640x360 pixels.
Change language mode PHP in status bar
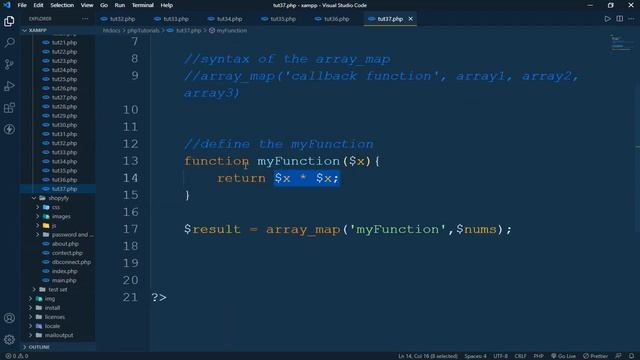tap(538, 356)
